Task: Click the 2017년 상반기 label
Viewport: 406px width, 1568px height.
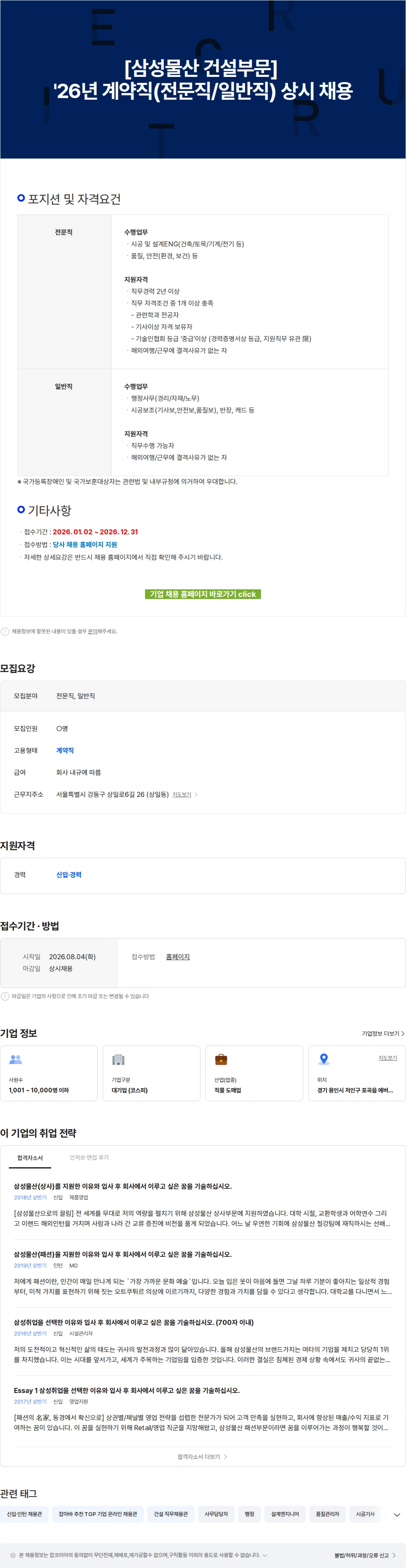Action: 30,1402
